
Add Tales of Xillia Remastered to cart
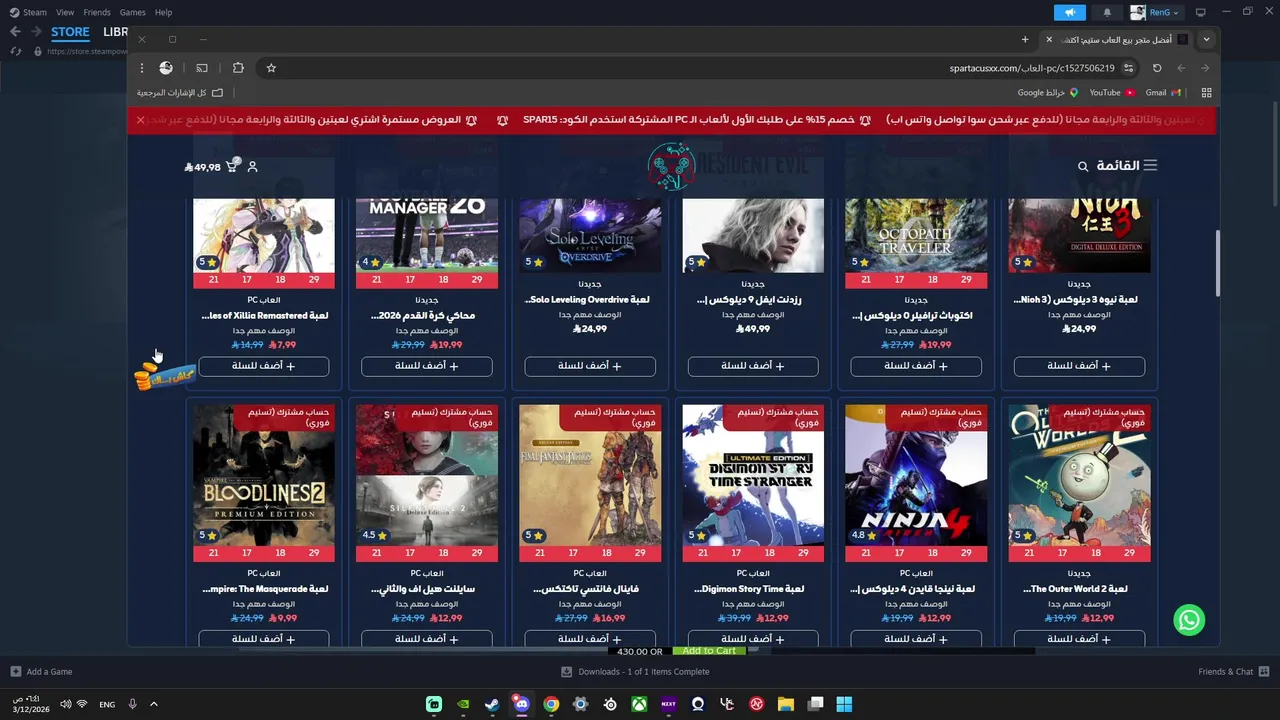point(264,366)
